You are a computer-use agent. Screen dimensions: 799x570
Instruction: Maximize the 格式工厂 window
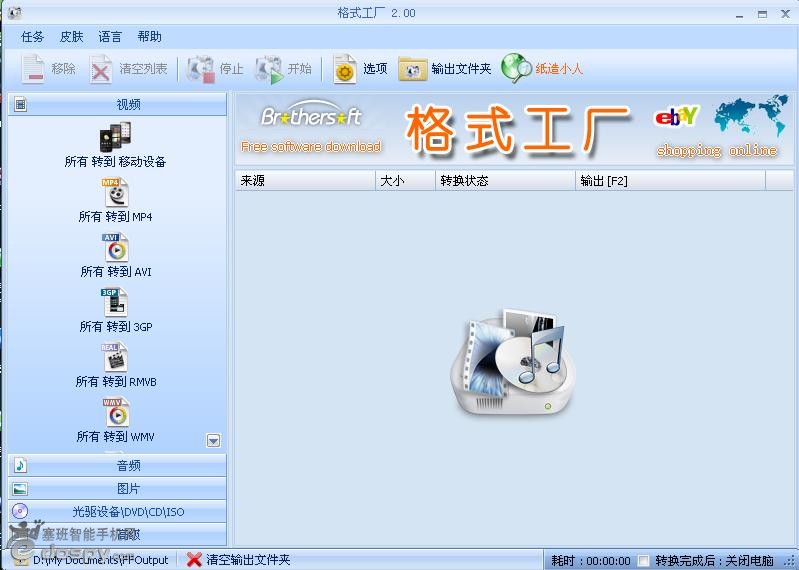pos(762,14)
